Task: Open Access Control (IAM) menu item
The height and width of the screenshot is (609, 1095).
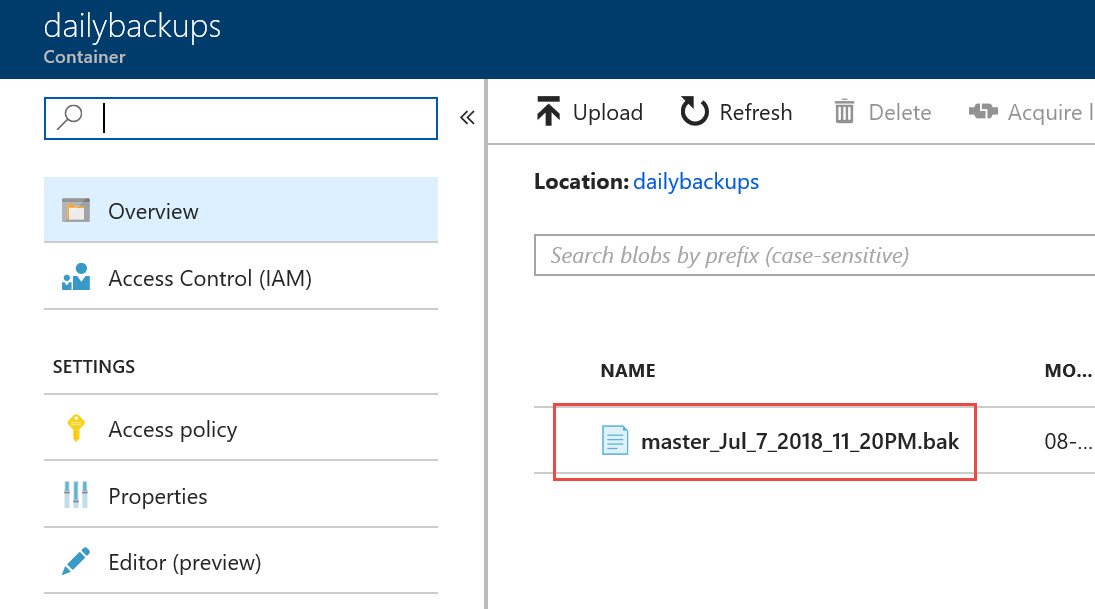Action: coord(241,277)
